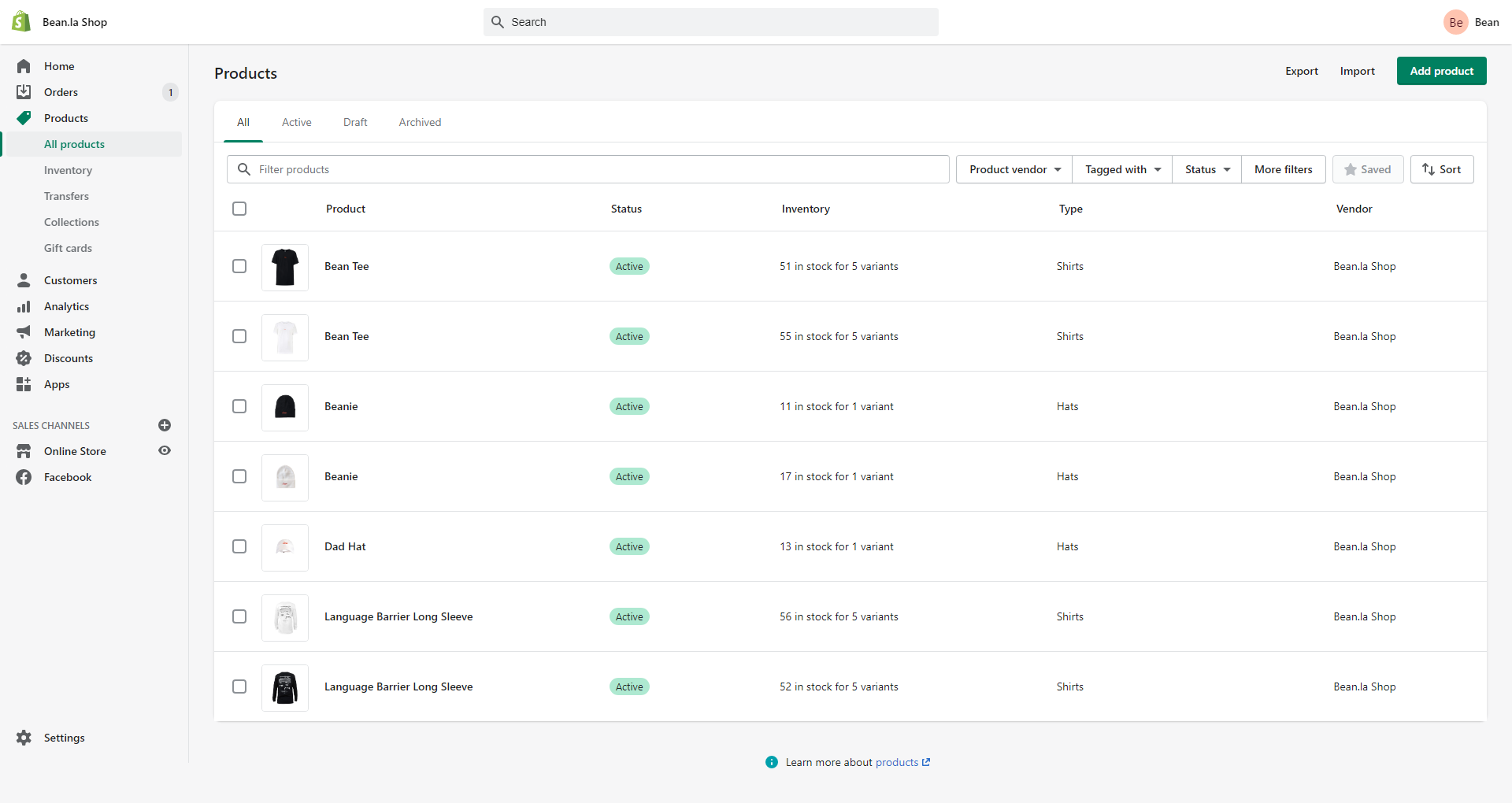Click the Add product button

tap(1441, 71)
